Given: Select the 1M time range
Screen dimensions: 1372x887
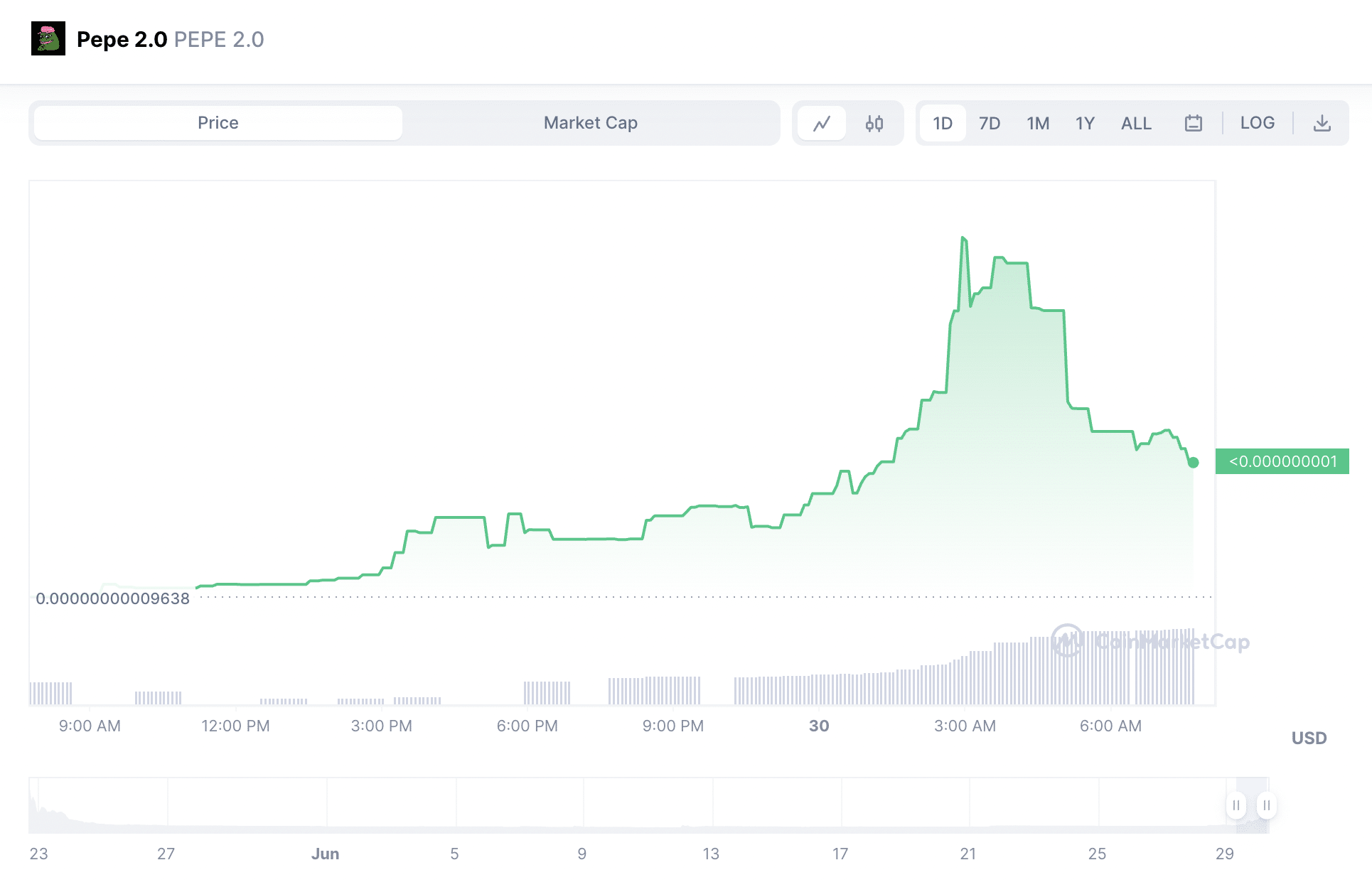Looking at the screenshot, I should point(1038,123).
